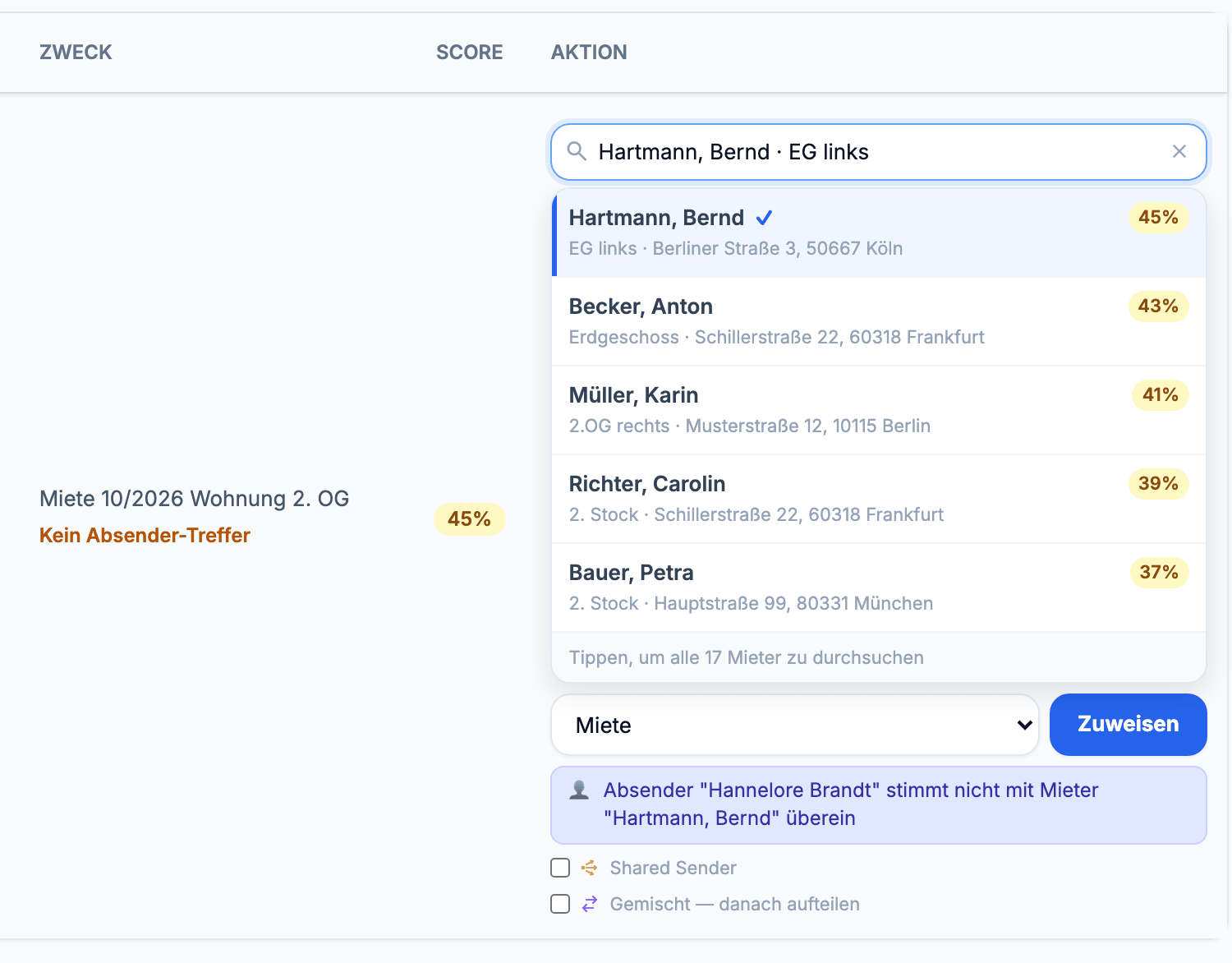Pick Müller, Karin in the tenant list
1232x963 pixels.
click(879, 410)
